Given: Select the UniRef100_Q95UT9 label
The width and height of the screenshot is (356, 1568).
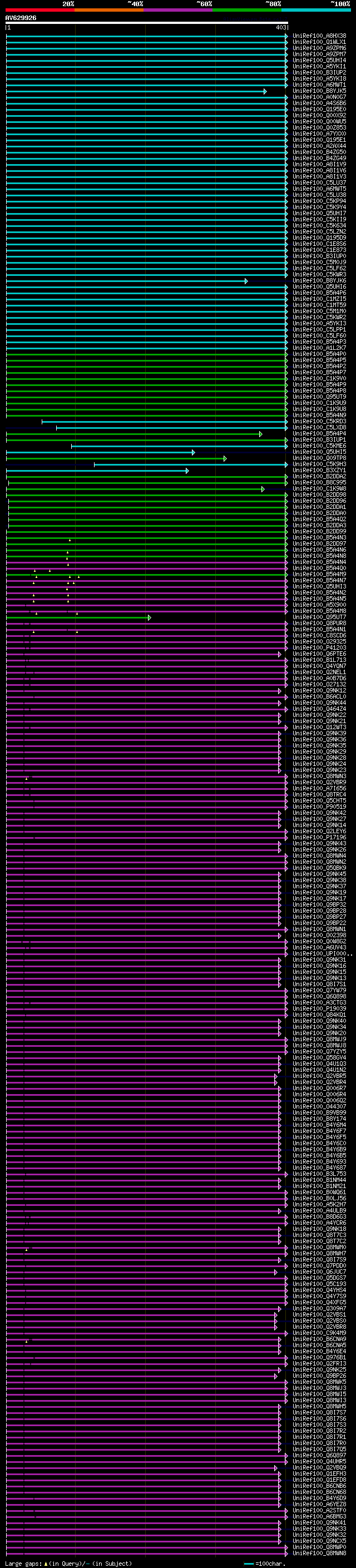Looking at the screenshot, I should coord(319,397).
